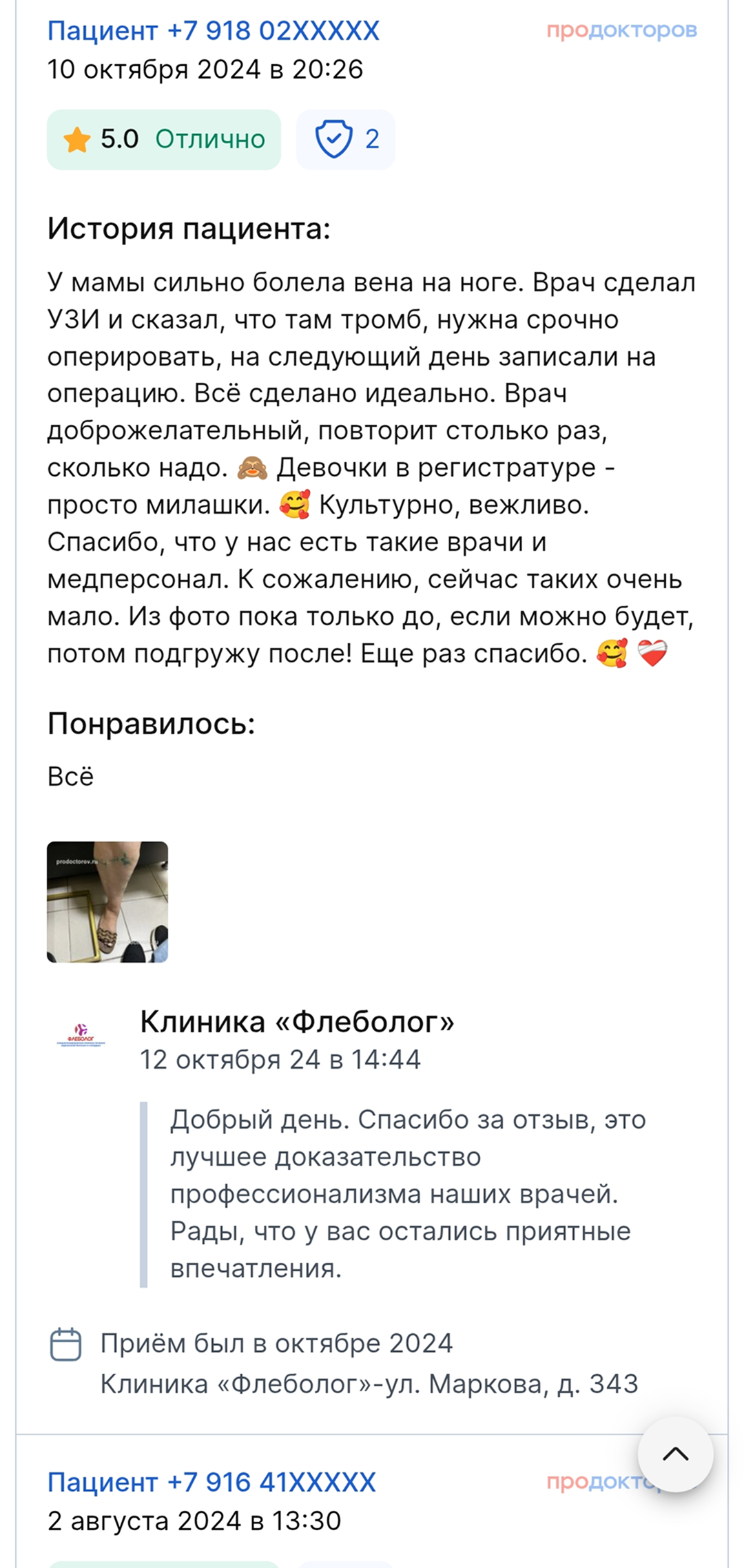The height and width of the screenshot is (1568, 744).
Task: Click the "История пациента:" heading
Action: [x=189, y=229]
